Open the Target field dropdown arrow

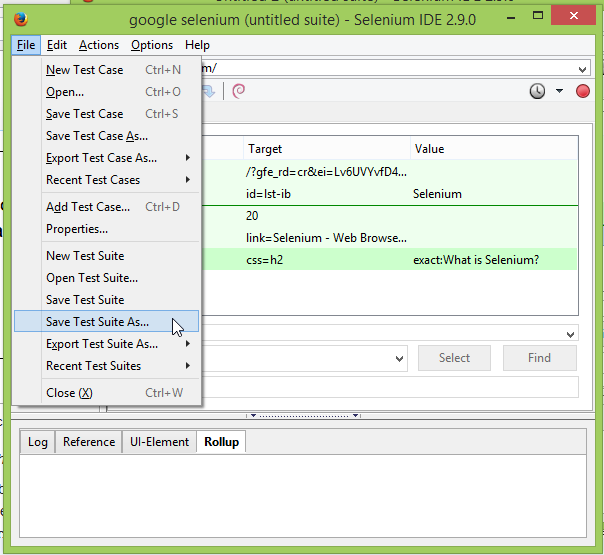pos(399,359)
